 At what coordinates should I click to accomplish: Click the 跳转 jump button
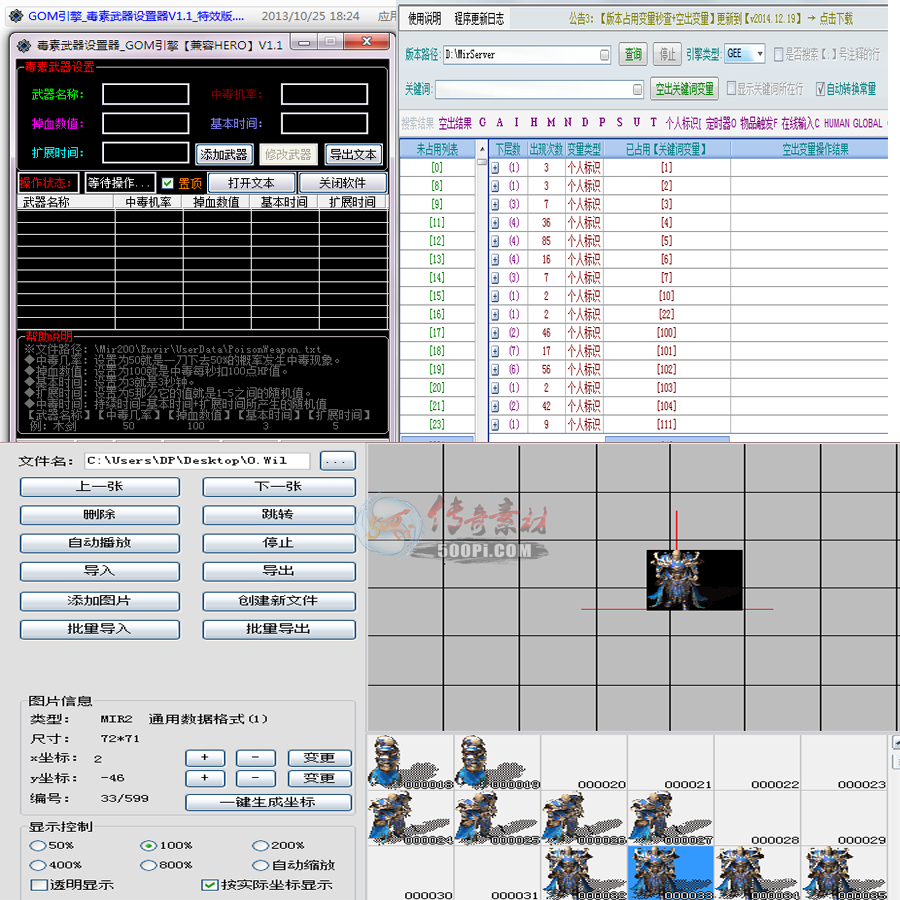(279, 515)
